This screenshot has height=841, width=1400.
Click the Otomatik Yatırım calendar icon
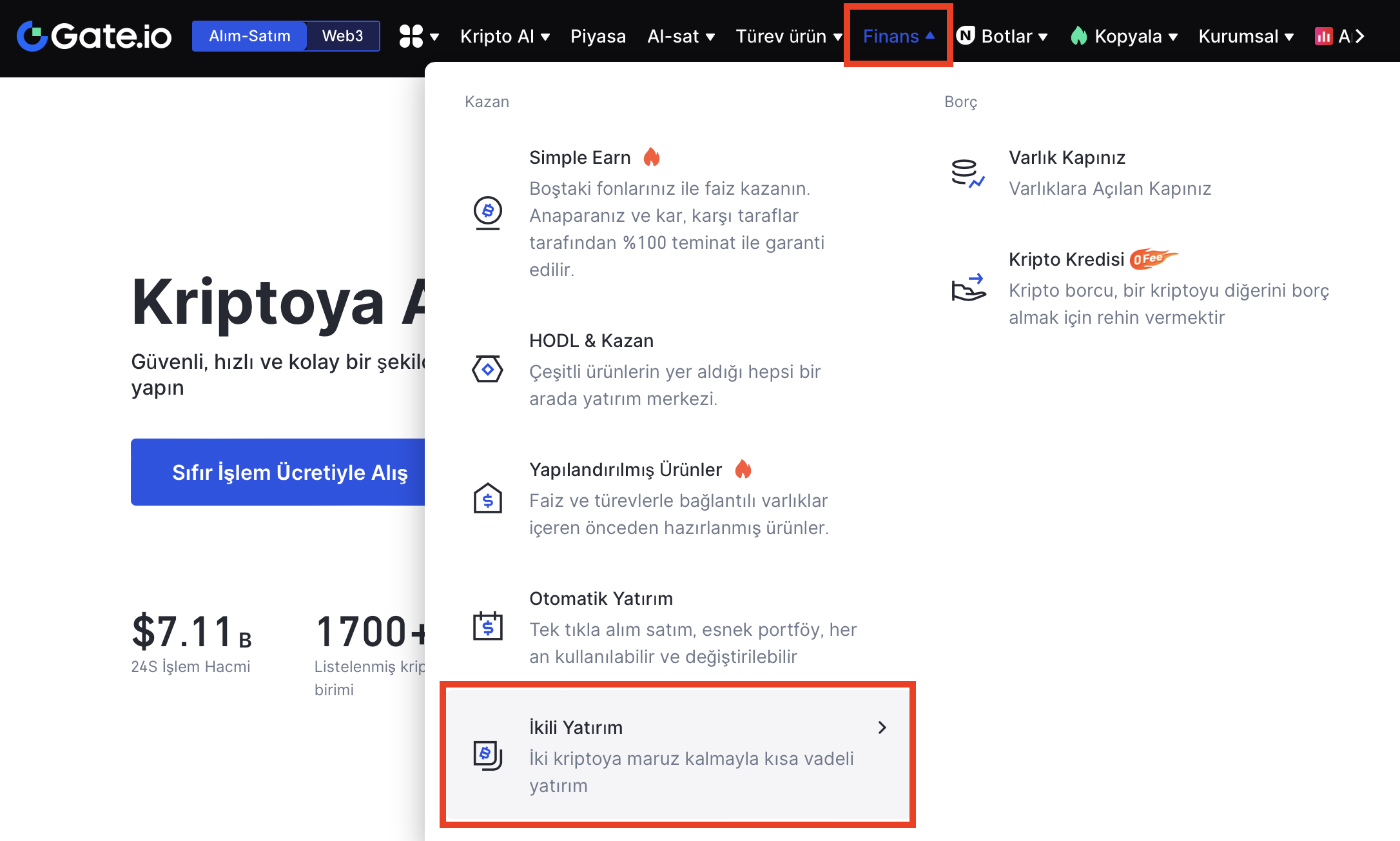click(x=488, y=626)
